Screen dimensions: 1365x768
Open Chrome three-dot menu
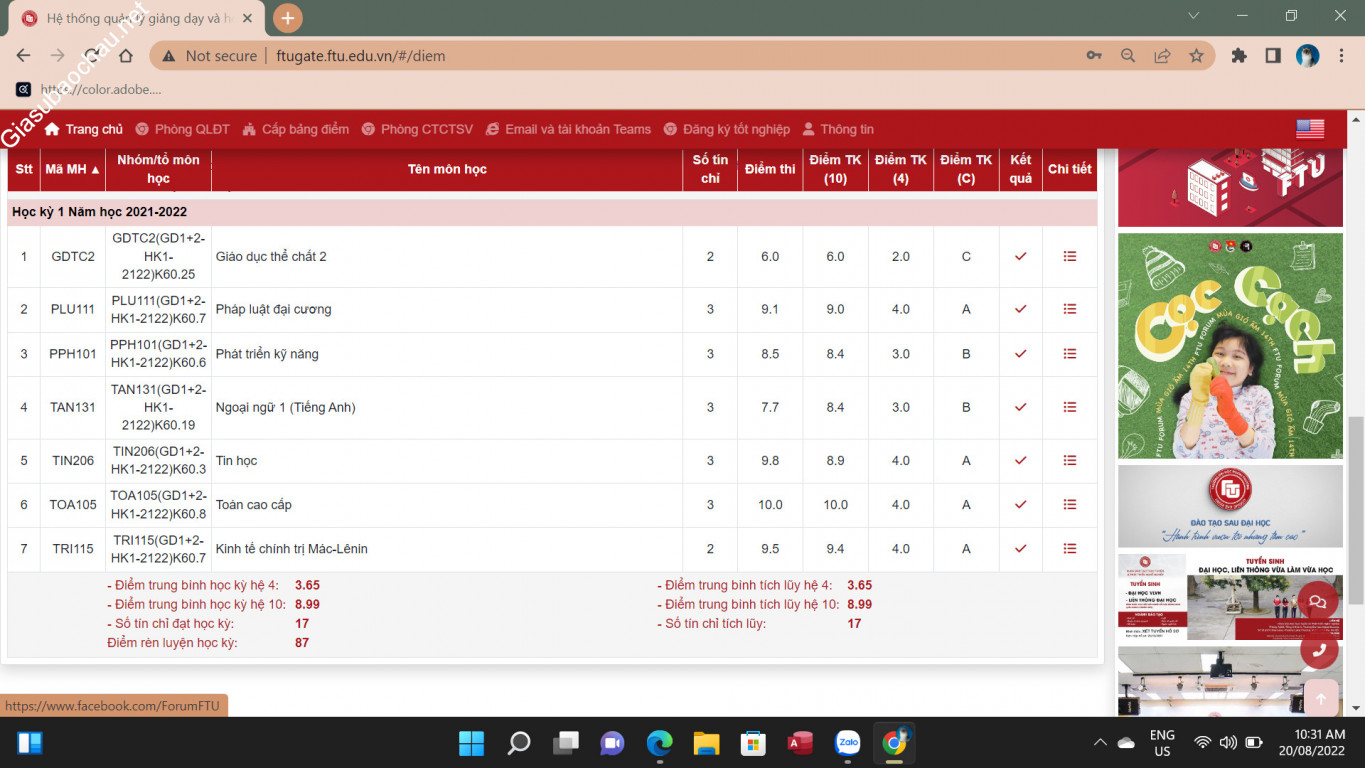1341,56
